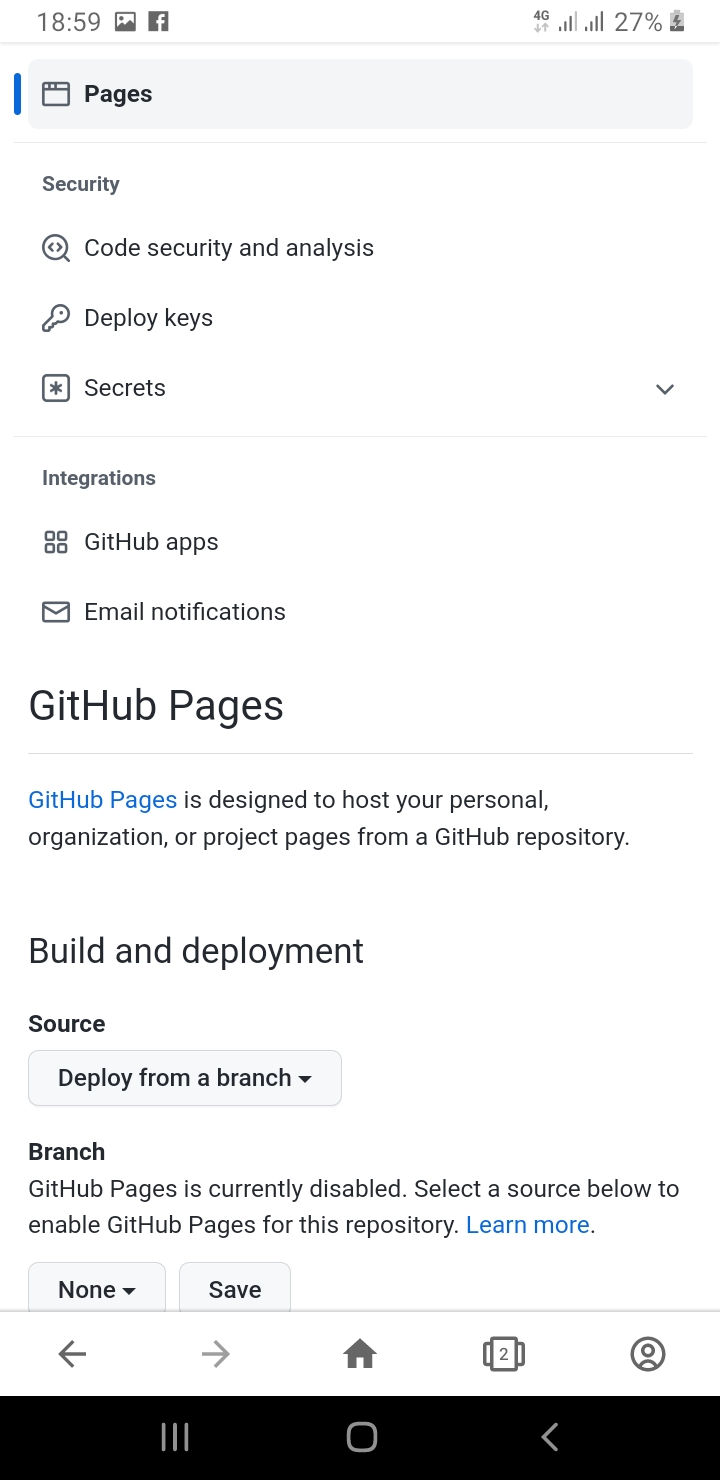Viewport: 720px width, 1480px height.
Task: Tap the Code security shield-search icon
Action: point(56,248)
